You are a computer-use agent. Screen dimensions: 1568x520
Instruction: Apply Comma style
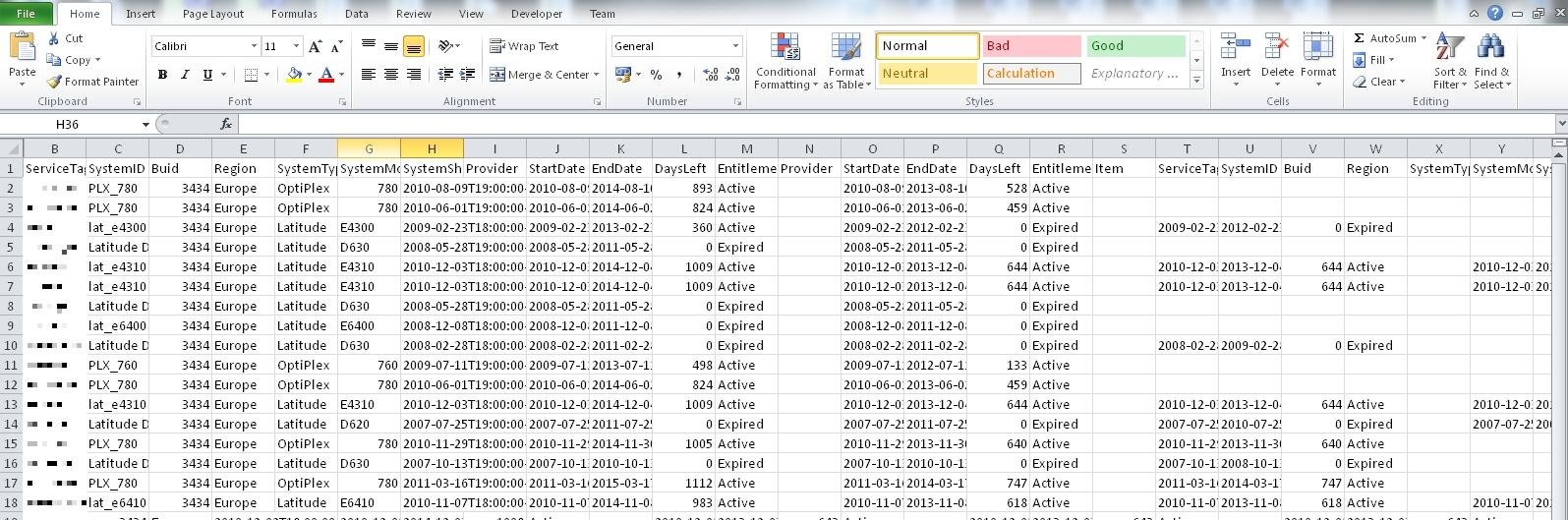(679, 75)
